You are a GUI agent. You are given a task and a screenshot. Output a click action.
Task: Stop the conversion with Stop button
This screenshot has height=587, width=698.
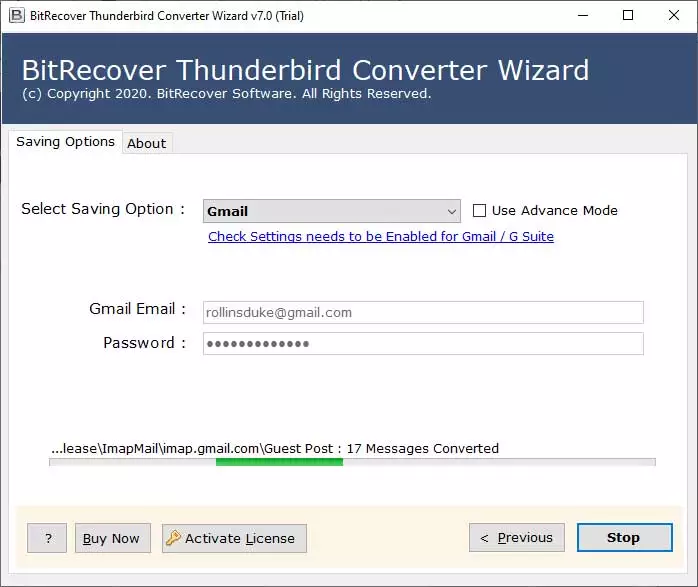(x=625, y=538)
